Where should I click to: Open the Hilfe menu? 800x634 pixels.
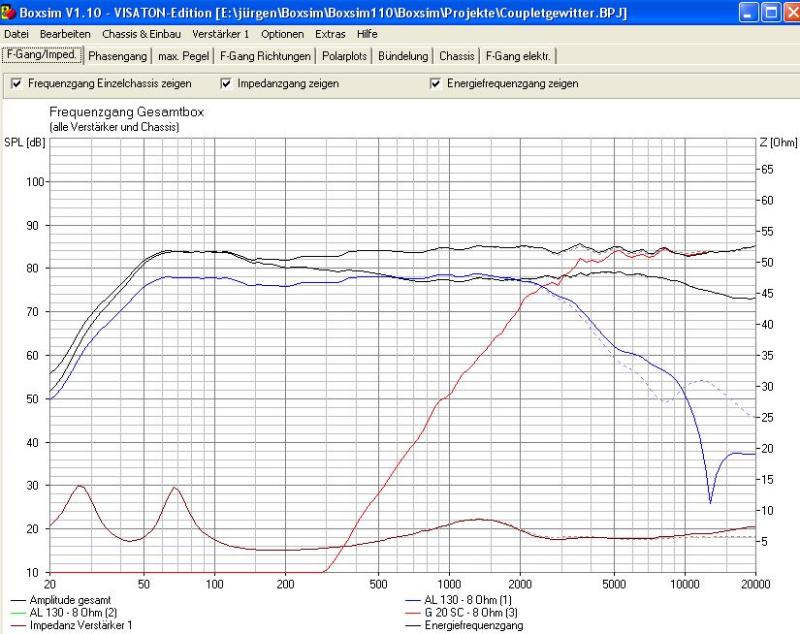click(x=367, y=34)
